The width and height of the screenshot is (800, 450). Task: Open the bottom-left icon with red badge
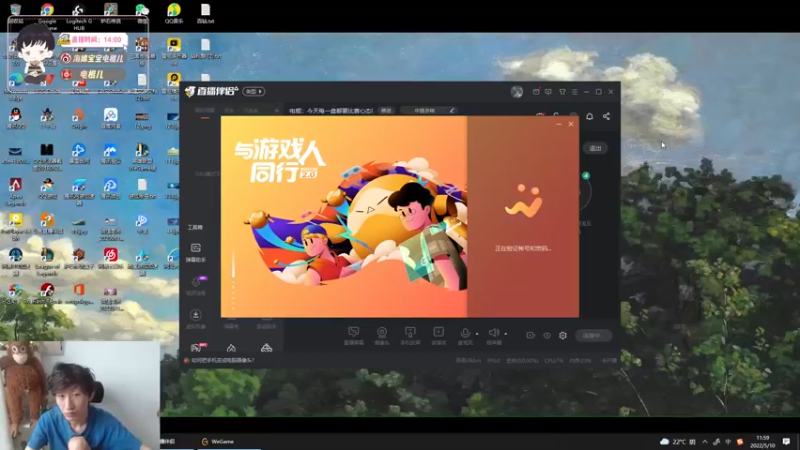(197, 348)
